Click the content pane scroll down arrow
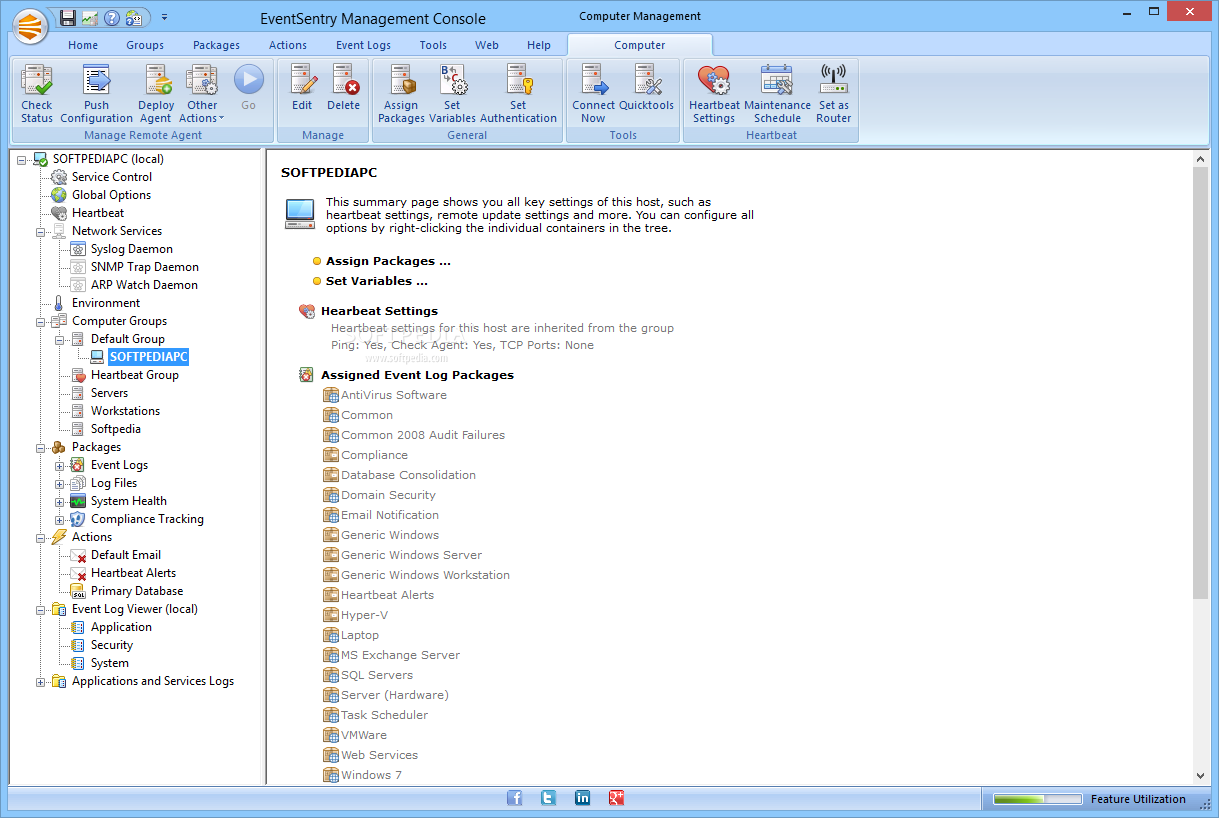This screenshot has width=1219, height=818. click(1200, 775)
